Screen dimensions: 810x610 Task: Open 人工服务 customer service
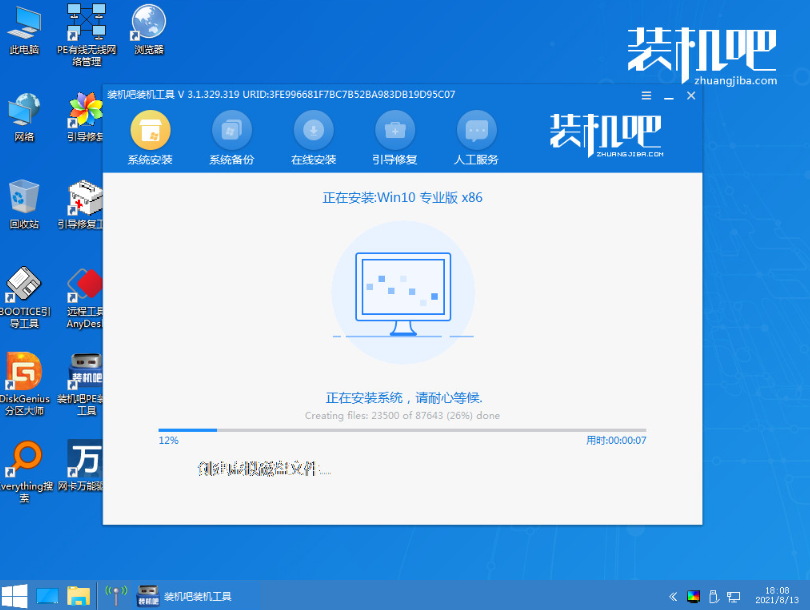[475, 137]
